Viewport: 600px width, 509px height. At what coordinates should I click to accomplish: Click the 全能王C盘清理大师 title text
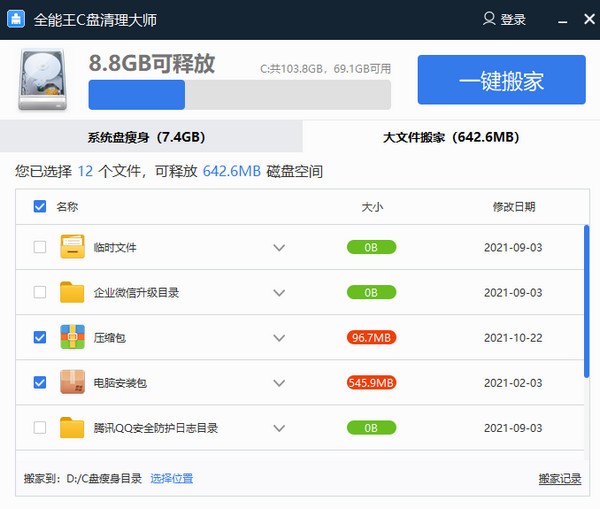click(x=95, y=20)
